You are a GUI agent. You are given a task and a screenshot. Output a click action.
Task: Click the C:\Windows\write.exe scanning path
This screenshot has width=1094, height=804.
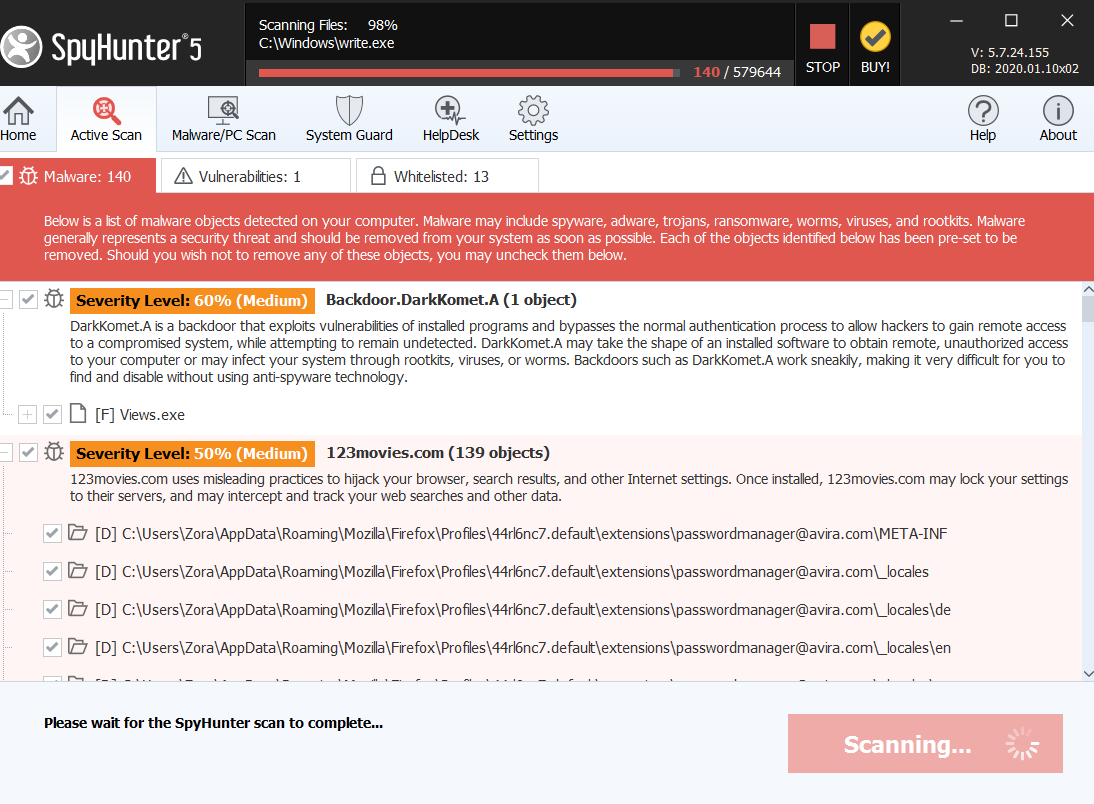[x=327, y=43]
